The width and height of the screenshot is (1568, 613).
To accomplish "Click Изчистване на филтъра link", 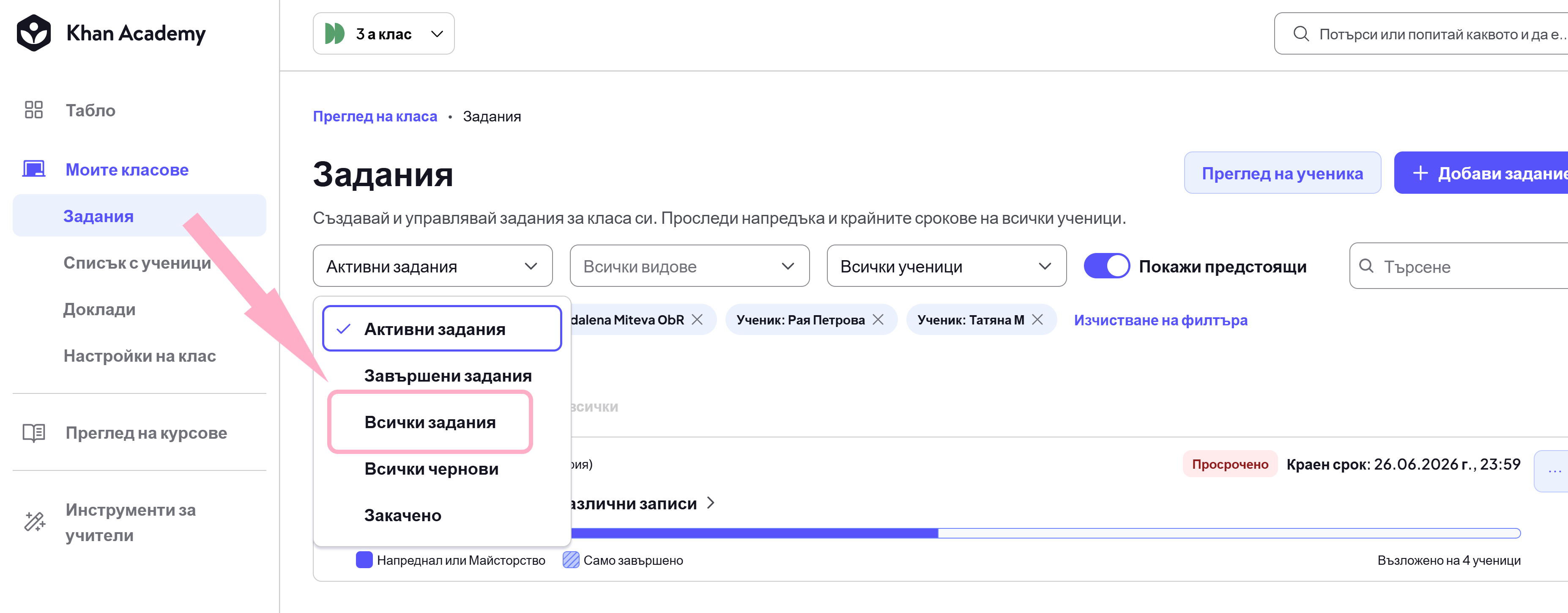I will tap(1160, 319).
